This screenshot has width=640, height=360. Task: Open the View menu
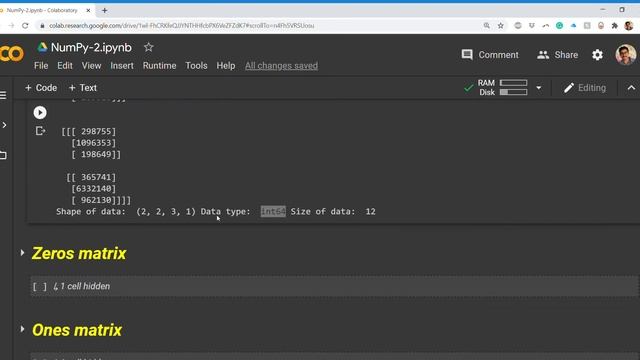tap(91, 66)
